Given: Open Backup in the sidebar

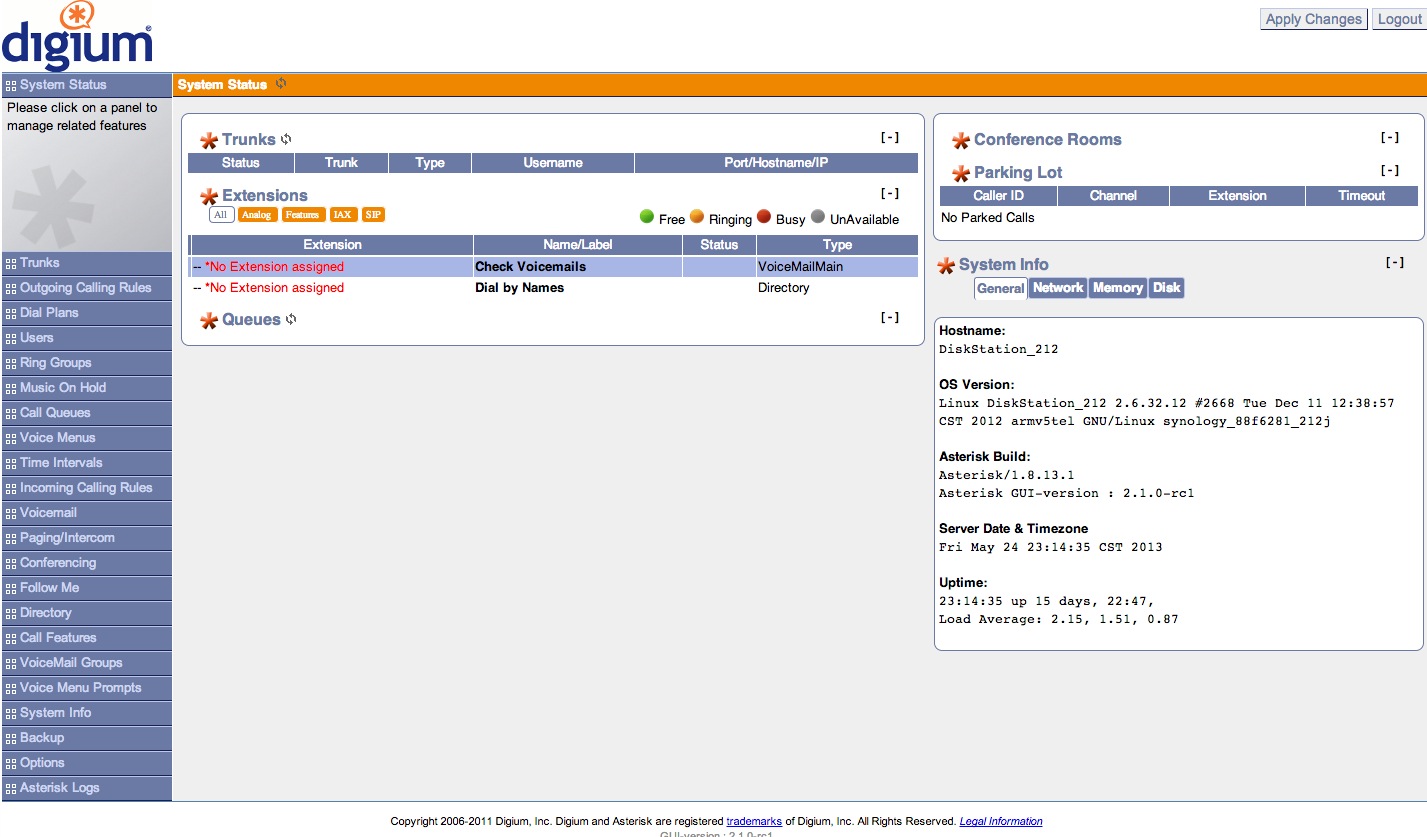Looking at the screenshot, I should pos(87,738).
